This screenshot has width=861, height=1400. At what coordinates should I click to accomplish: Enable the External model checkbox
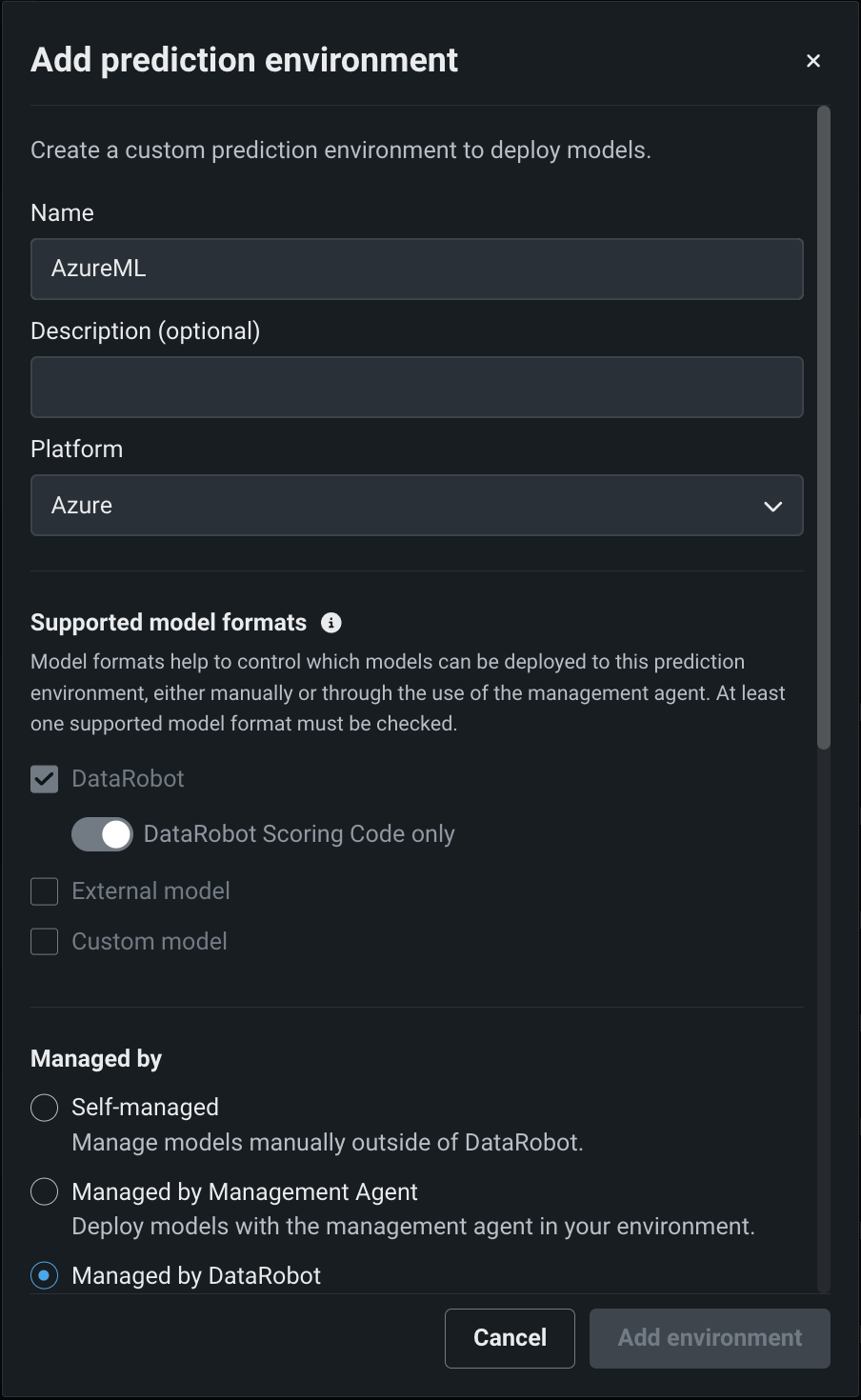click(x=45, y=891)
